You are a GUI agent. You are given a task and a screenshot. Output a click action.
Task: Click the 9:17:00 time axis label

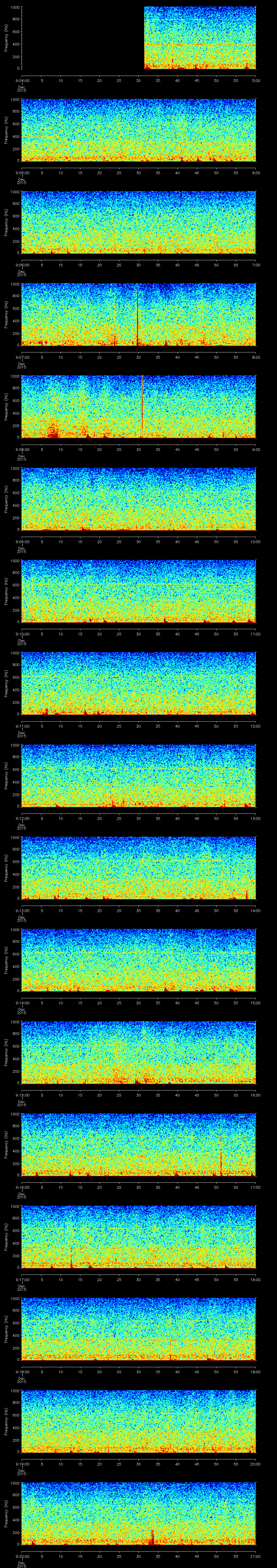click(22, 1279)
